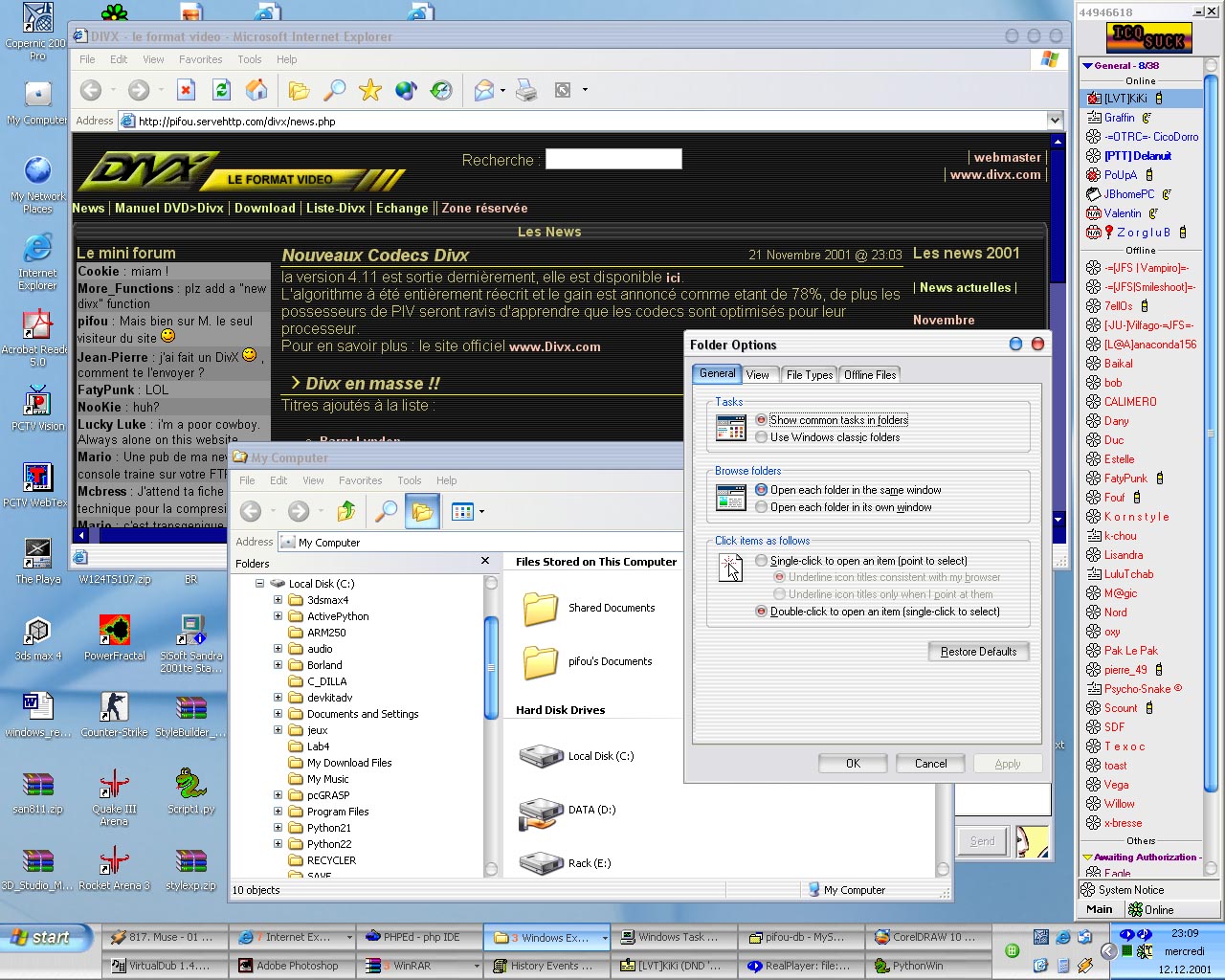Select pifou's Documents folder icon
1225x980 pixels.
click(541, 661)
